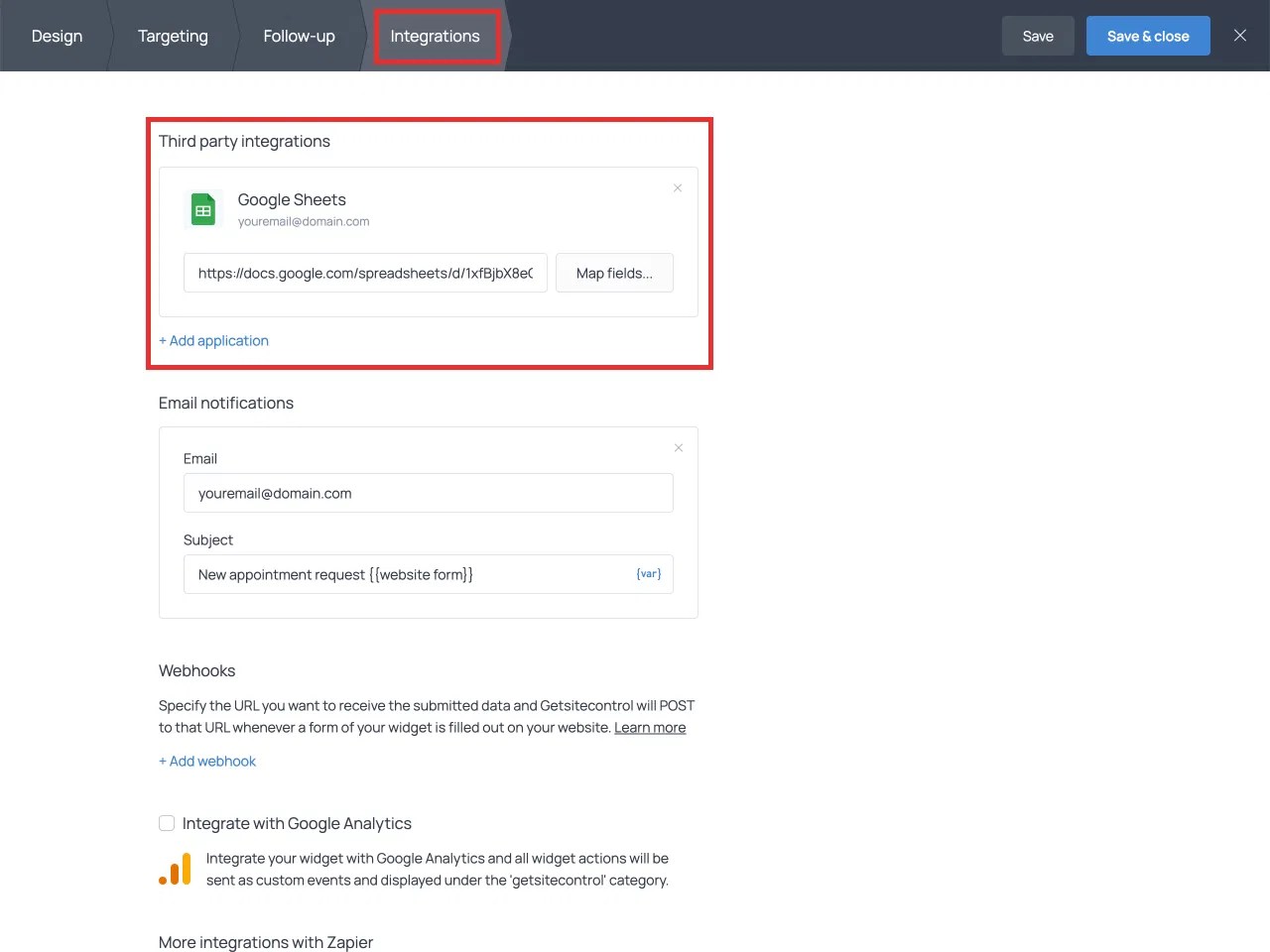Click the Google Analytics bar chart icon
This screenshot has width=1270, height=952.
(176, 869)
